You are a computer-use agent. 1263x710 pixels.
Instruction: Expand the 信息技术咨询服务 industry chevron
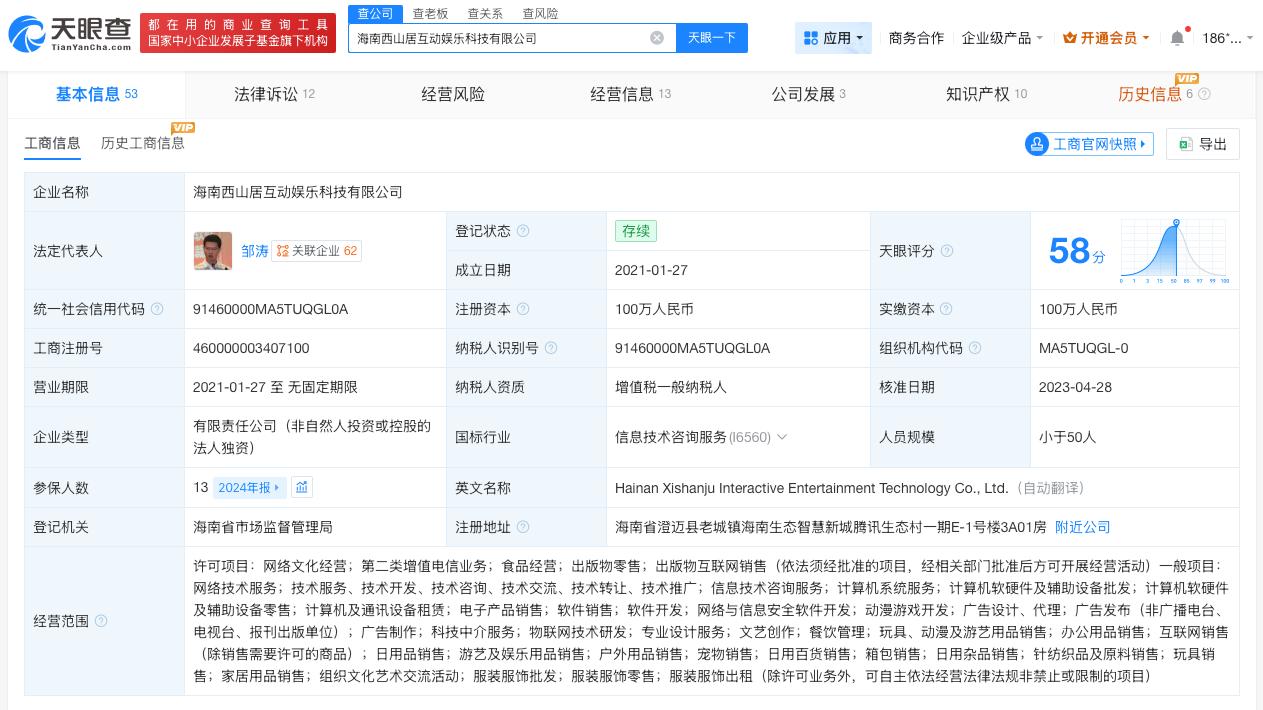(782, 437)
